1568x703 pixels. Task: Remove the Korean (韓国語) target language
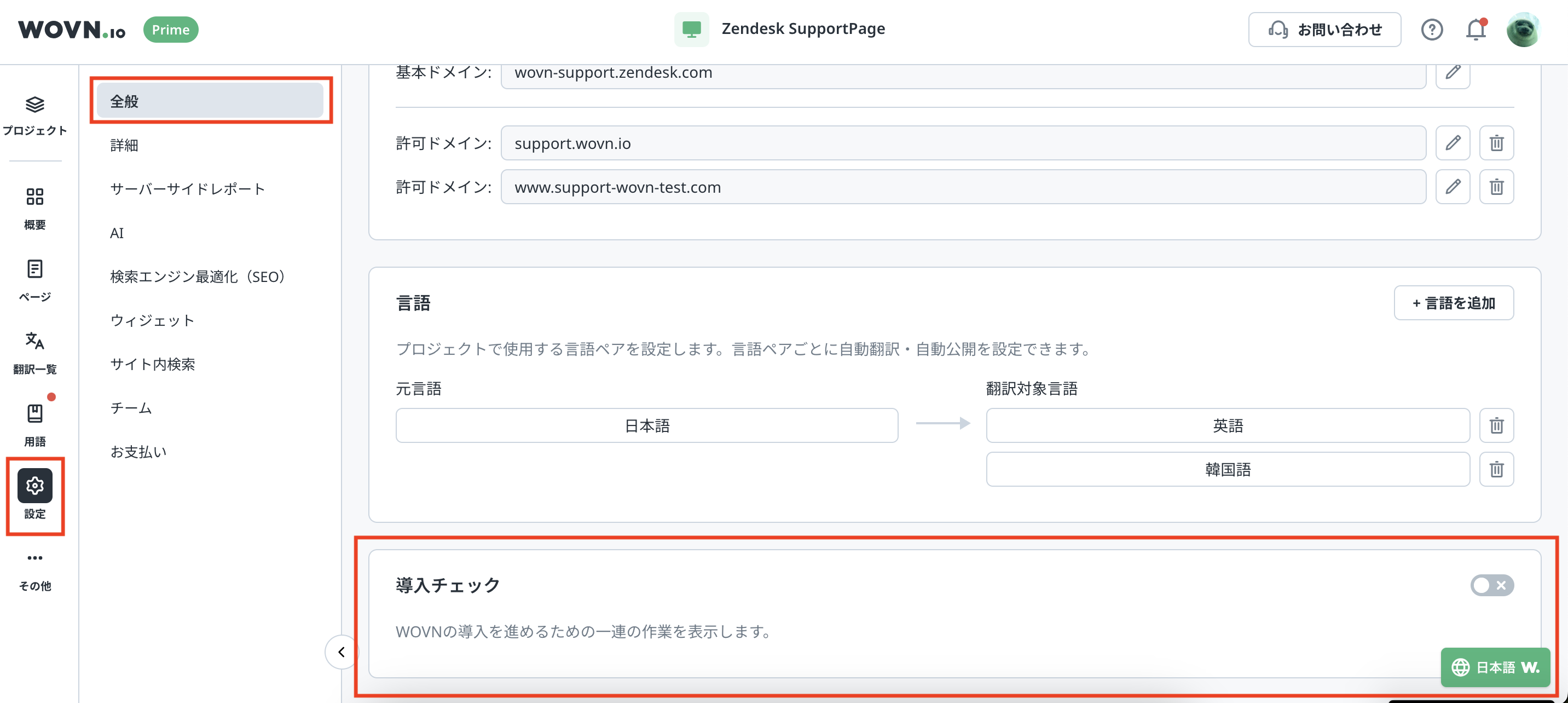tap(1496, 470)
